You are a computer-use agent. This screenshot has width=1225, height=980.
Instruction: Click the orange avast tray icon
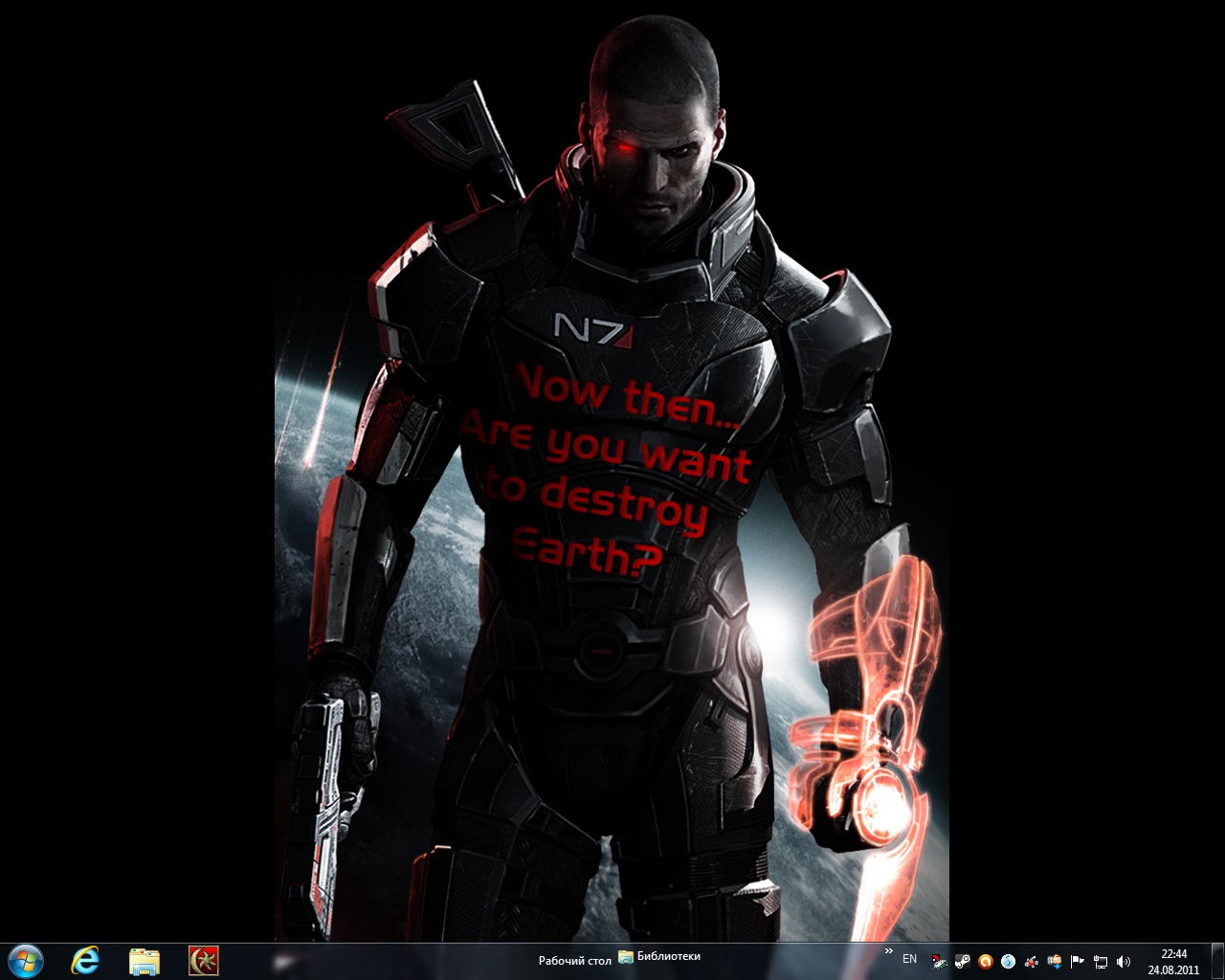[985, 961]
